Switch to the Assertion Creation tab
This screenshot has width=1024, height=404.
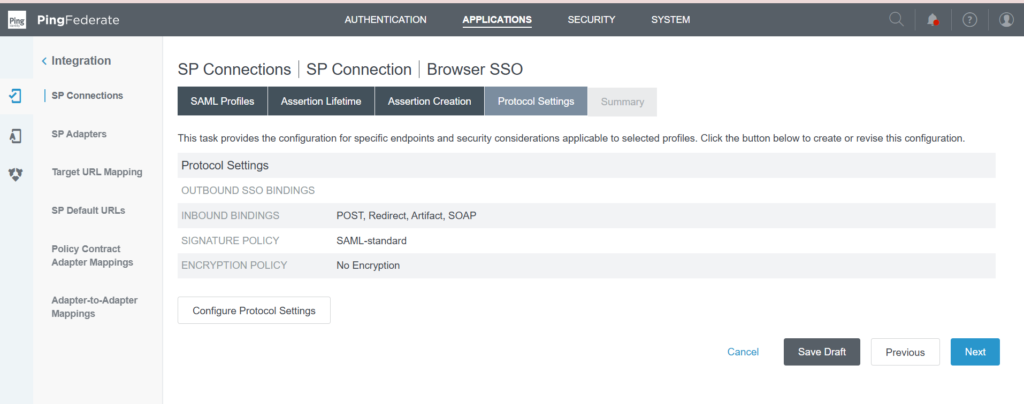(x=429, y=101)
